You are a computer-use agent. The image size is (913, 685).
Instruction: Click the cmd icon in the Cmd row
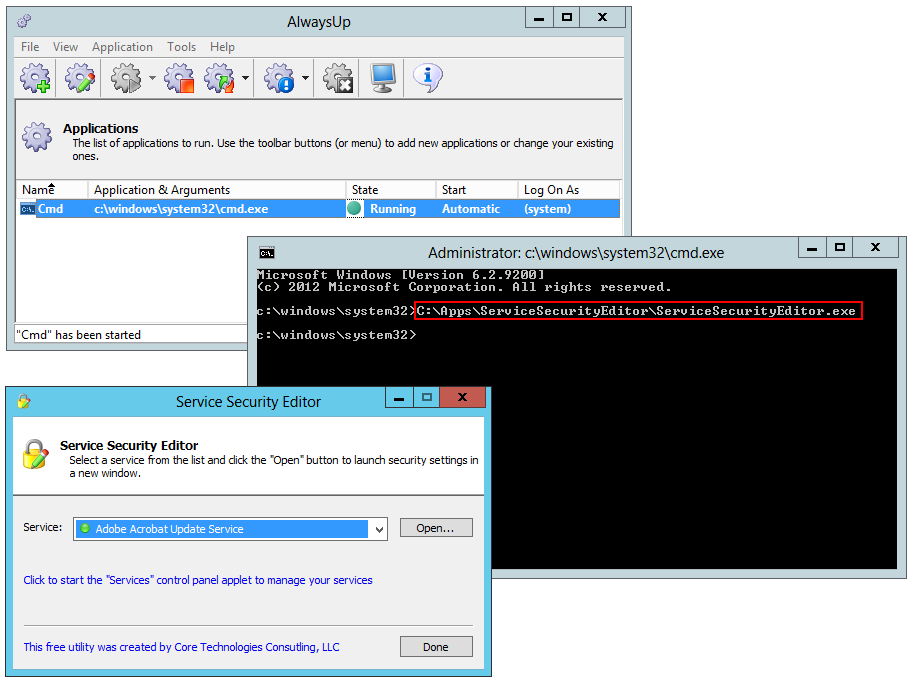point(27,209)
